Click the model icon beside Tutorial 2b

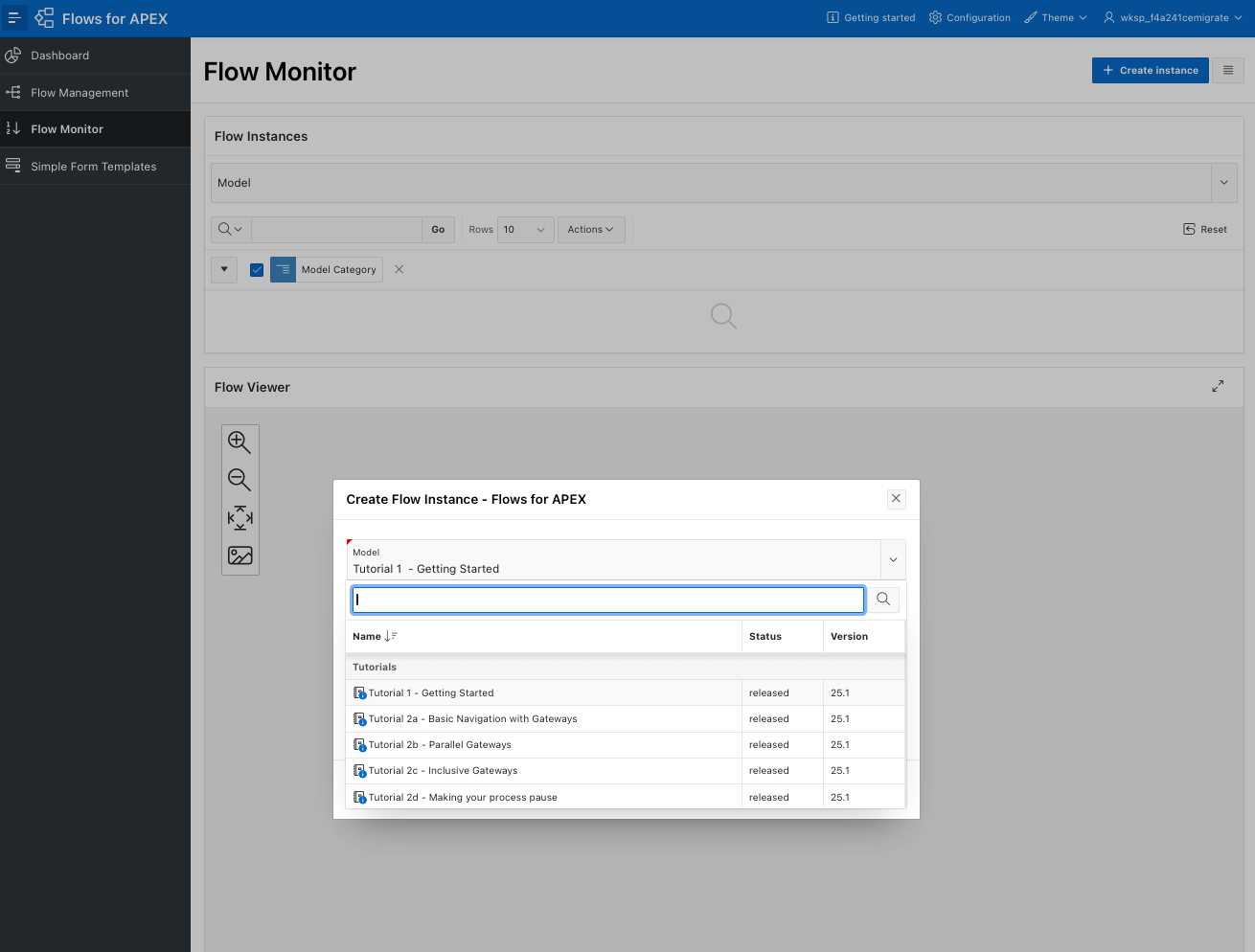click(360, 744)
